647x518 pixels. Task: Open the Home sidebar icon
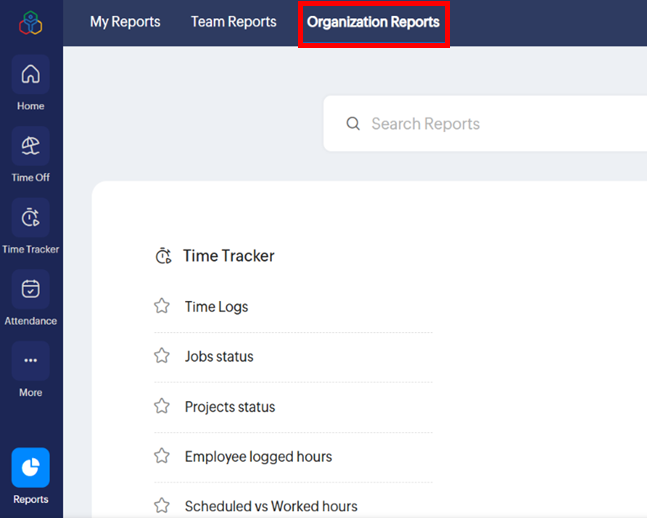30,75
